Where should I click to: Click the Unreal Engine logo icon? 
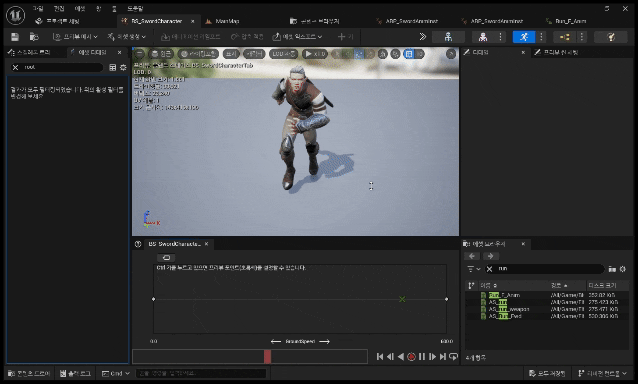tap(15, 15)
